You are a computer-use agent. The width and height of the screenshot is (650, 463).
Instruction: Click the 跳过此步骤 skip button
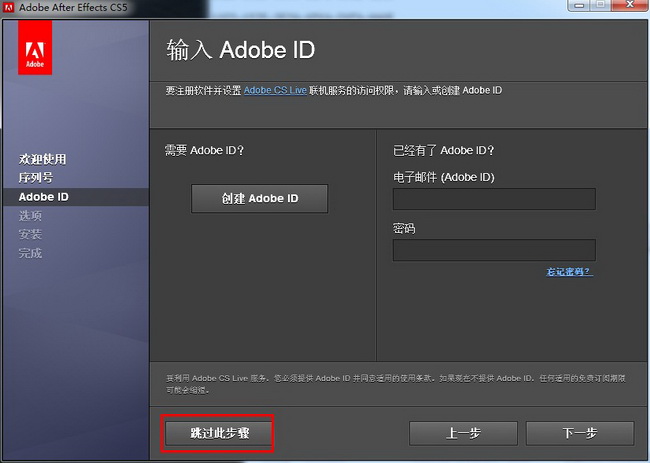point(218,433)
